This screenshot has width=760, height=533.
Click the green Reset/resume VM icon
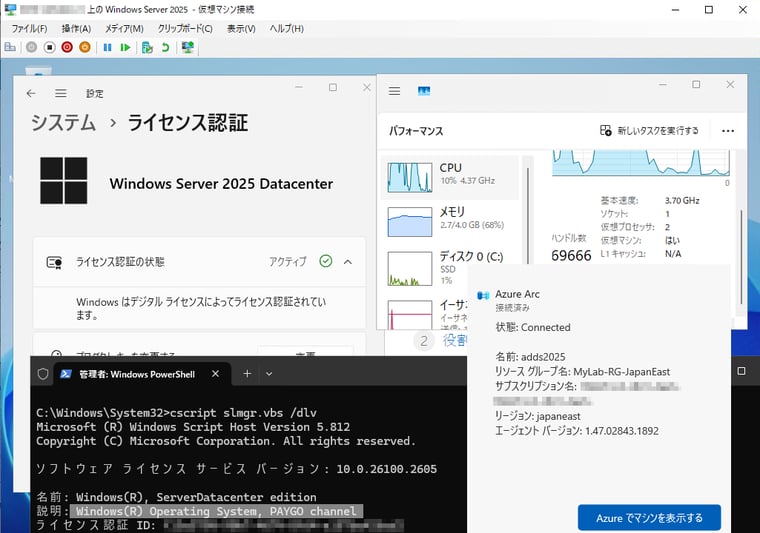pyautogui.click(x=126, y=47)
